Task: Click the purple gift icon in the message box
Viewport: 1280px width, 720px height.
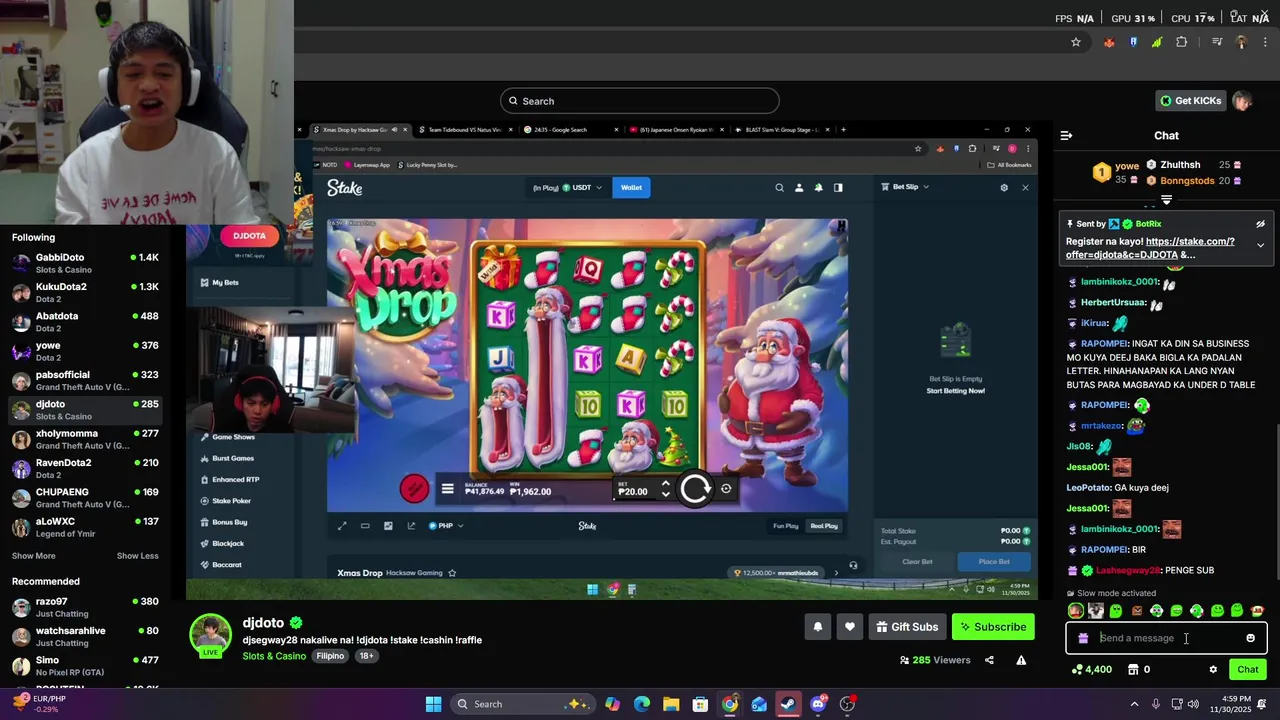Action: pos(1083,638)
